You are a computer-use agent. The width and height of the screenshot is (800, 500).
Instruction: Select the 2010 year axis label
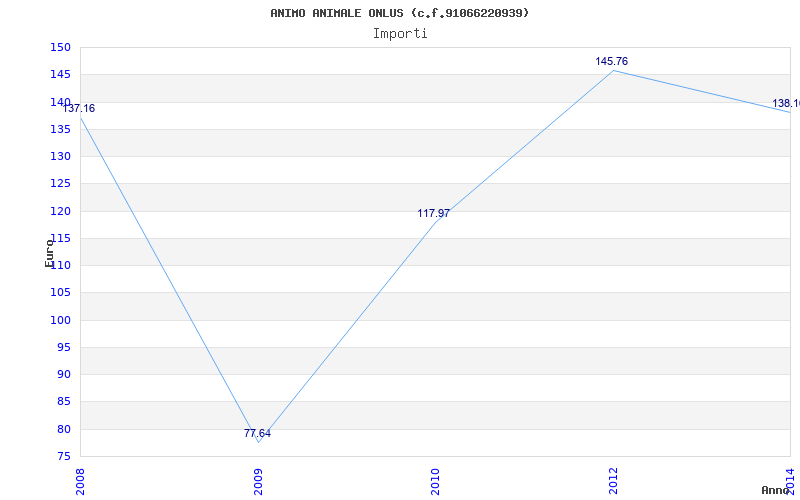(x=435, y=482)
